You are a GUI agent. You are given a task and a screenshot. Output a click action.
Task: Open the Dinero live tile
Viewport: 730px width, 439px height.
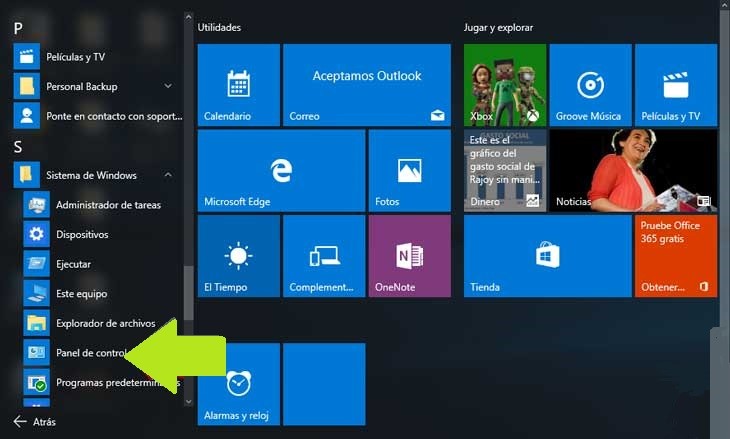pos(505,170)
